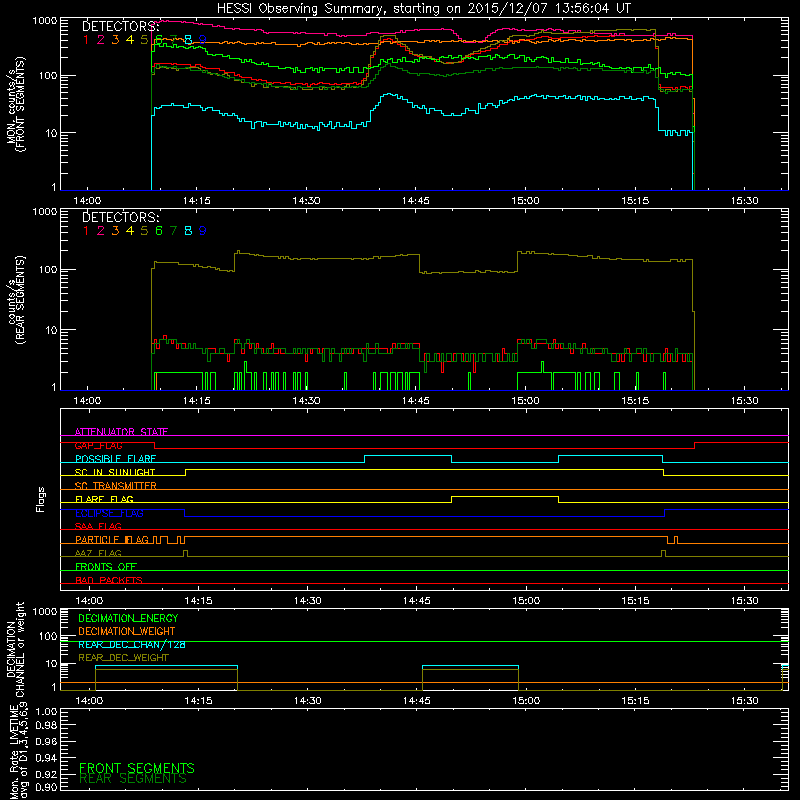Click the DECIMATION_WEIGHT legend label
Screen dimensions: 800x800
[x=127, y=631]
